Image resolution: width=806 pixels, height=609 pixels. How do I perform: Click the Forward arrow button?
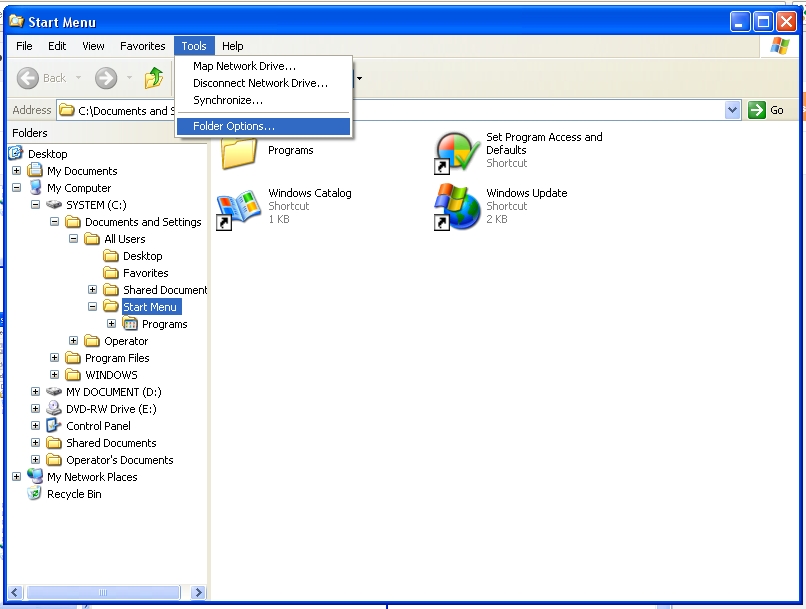click(x=106, y=78)
